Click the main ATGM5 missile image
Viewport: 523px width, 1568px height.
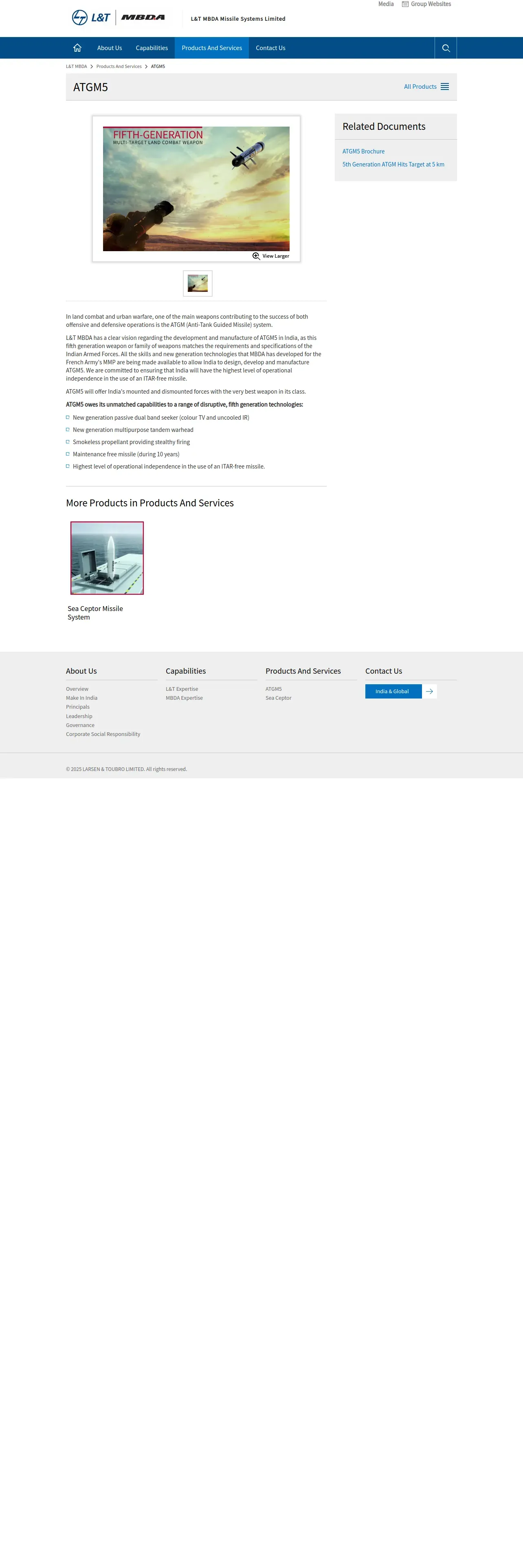click(x=196, y=189)
